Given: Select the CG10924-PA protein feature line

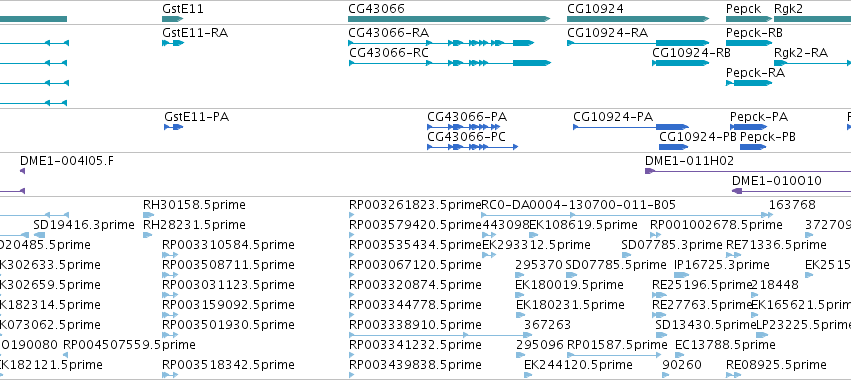Looking at the screenshot, I should click(x=631, y=127).
